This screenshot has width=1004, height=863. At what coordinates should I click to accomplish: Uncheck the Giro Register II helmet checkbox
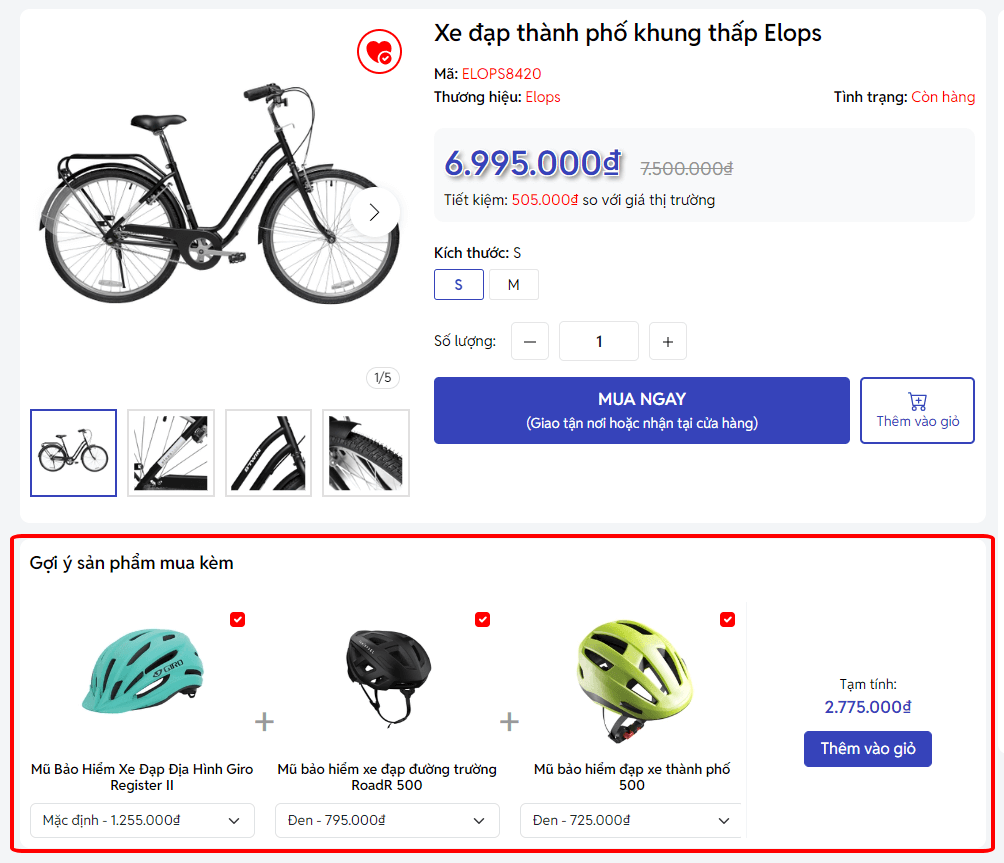pyautogui.click(x=237, y=620)
